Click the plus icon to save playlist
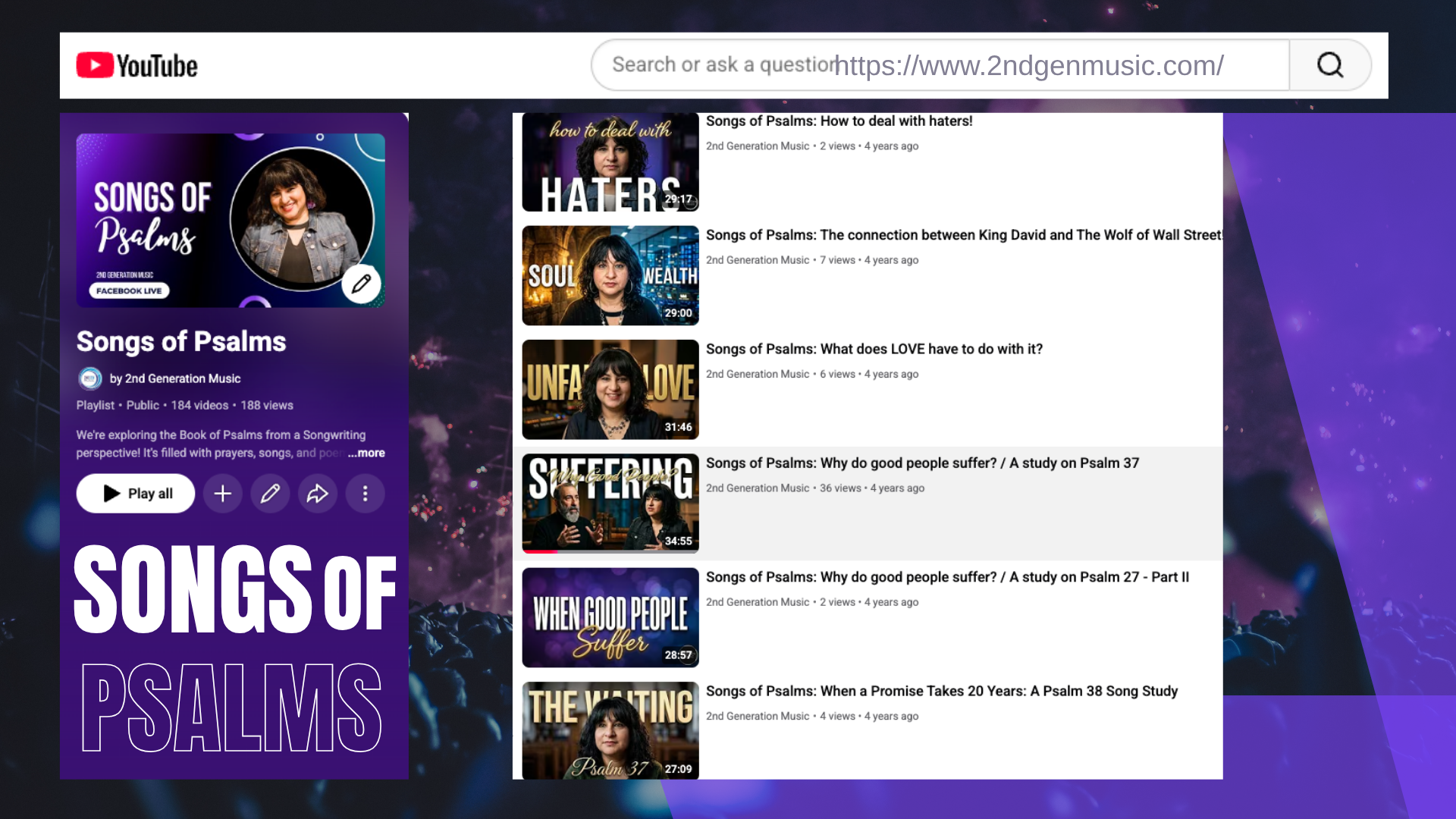1456x819 pixels. (x=223, y=494)
